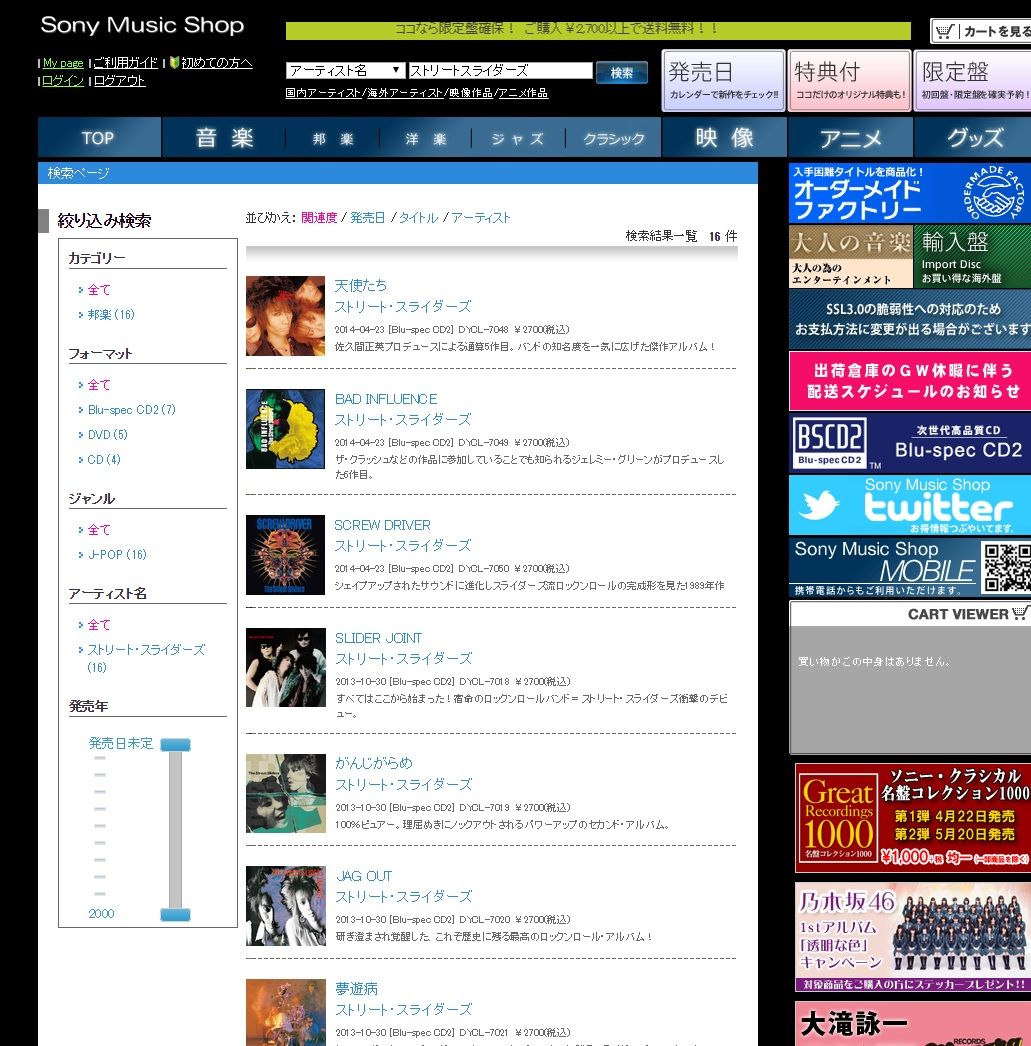The height and width of the screenshot is (1046, 1031).
Task: Click the ログアウト link
Action: pyautogui.click(x=119, y=81)
